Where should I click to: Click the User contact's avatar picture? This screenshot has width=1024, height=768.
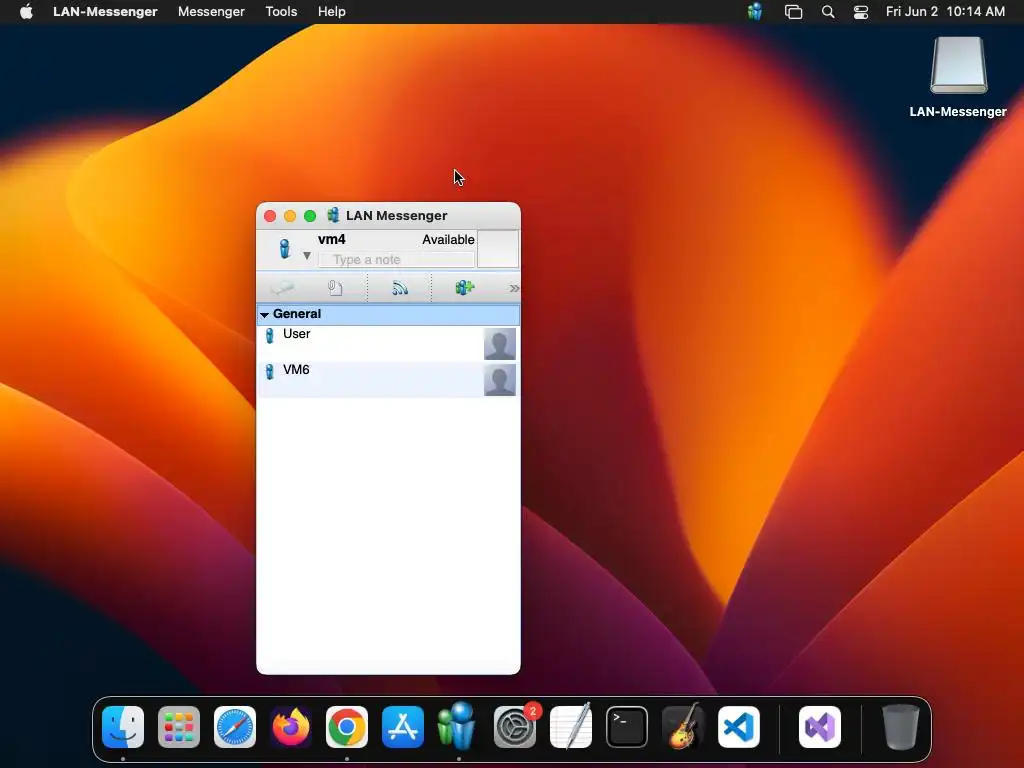(500, 344)
